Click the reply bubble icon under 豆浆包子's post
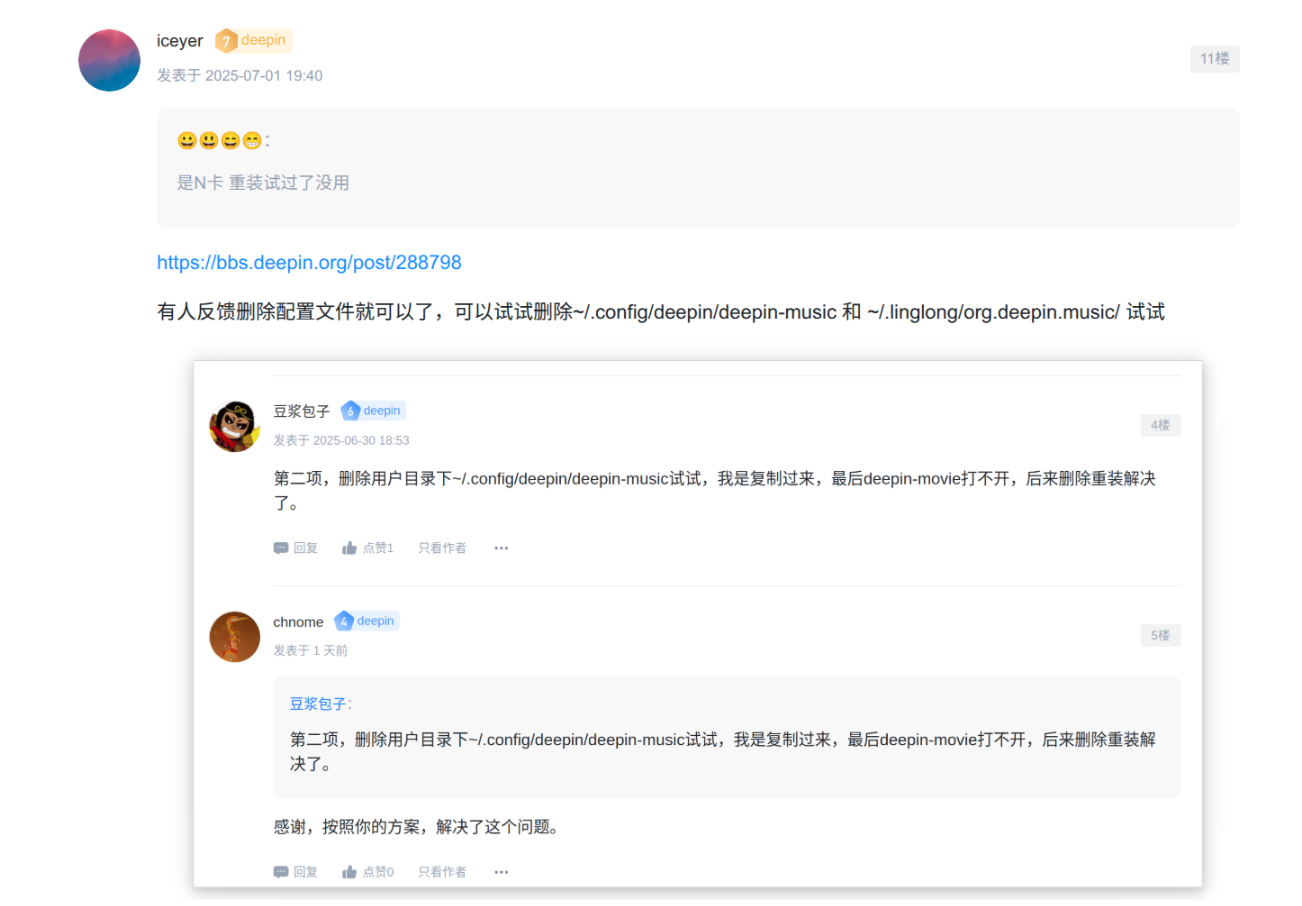The width and height of the screenshot is (1302, 906). coord(281,548)
